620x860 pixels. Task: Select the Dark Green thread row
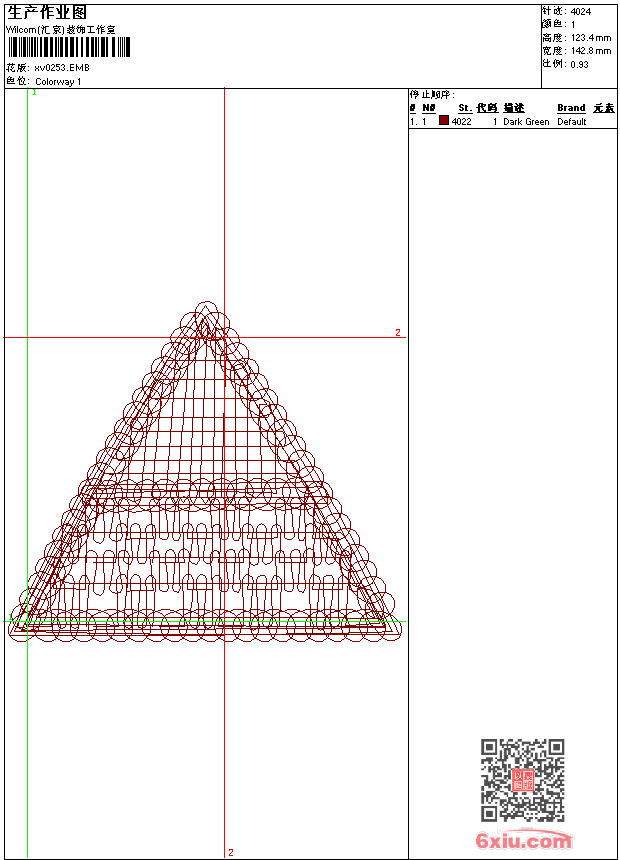(526, 122)
